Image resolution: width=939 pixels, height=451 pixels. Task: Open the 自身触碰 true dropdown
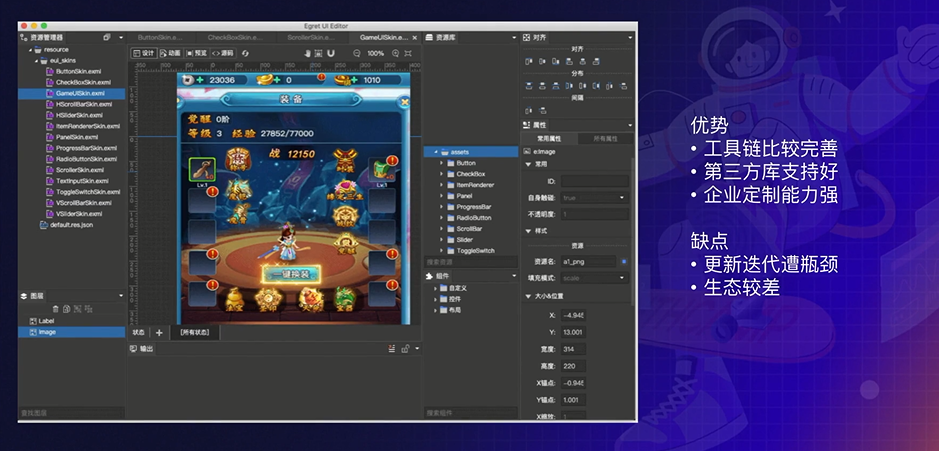[x=595, y=198]
